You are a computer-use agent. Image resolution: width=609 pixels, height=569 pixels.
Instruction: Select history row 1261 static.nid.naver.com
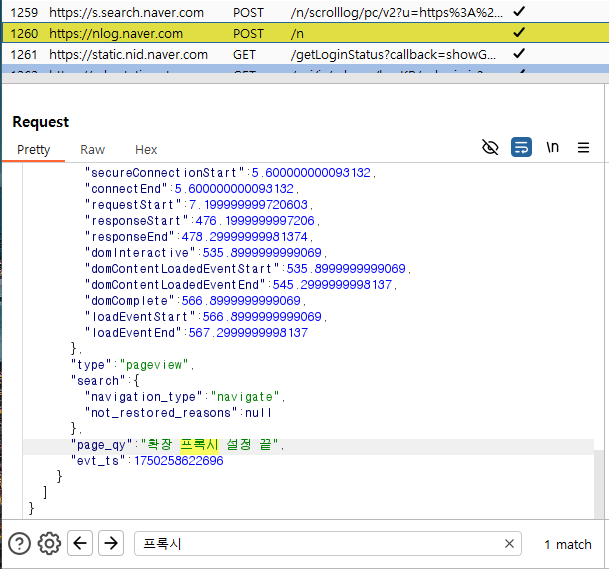[304, 54]
